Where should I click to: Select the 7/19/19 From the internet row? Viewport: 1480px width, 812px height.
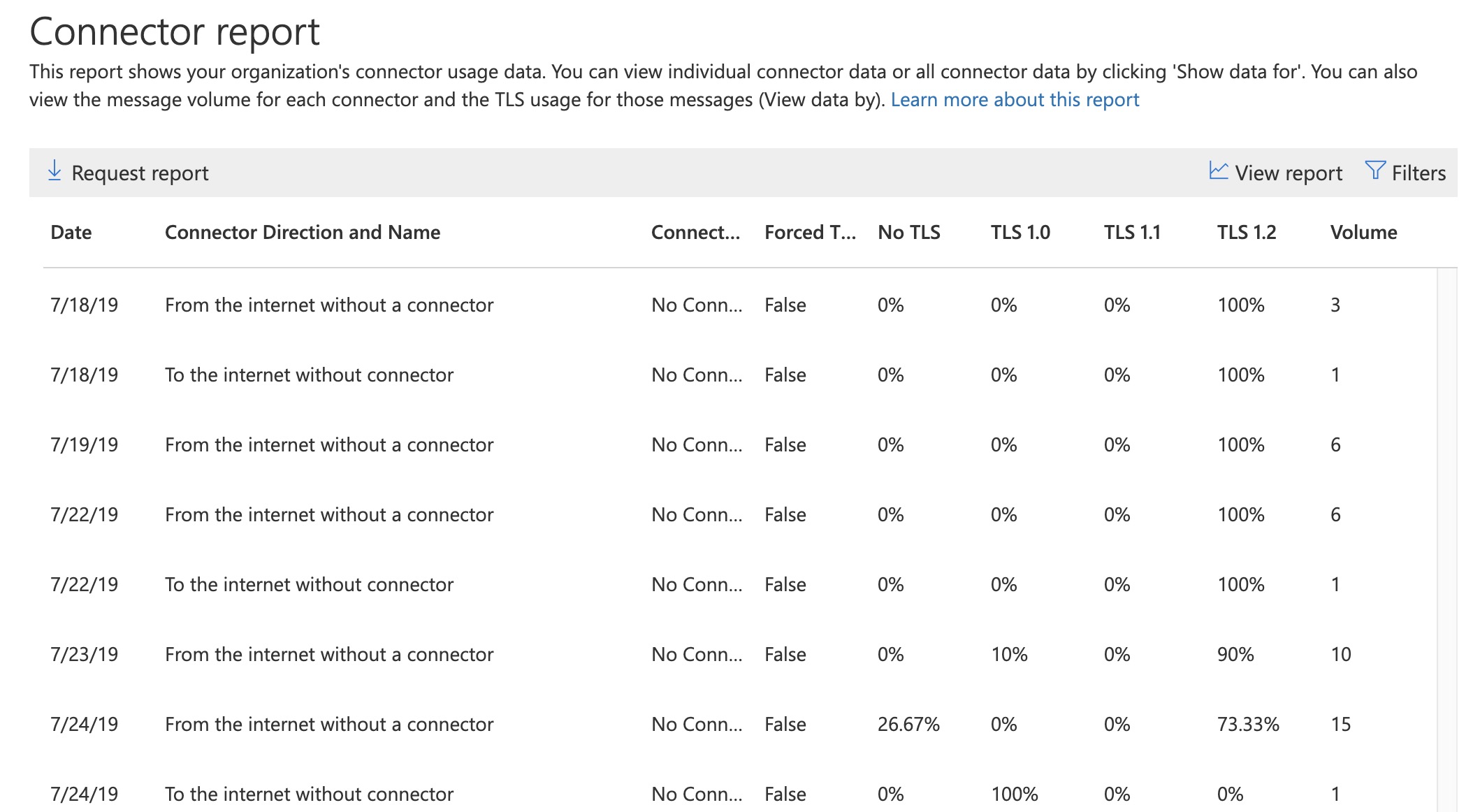(328, 445)
